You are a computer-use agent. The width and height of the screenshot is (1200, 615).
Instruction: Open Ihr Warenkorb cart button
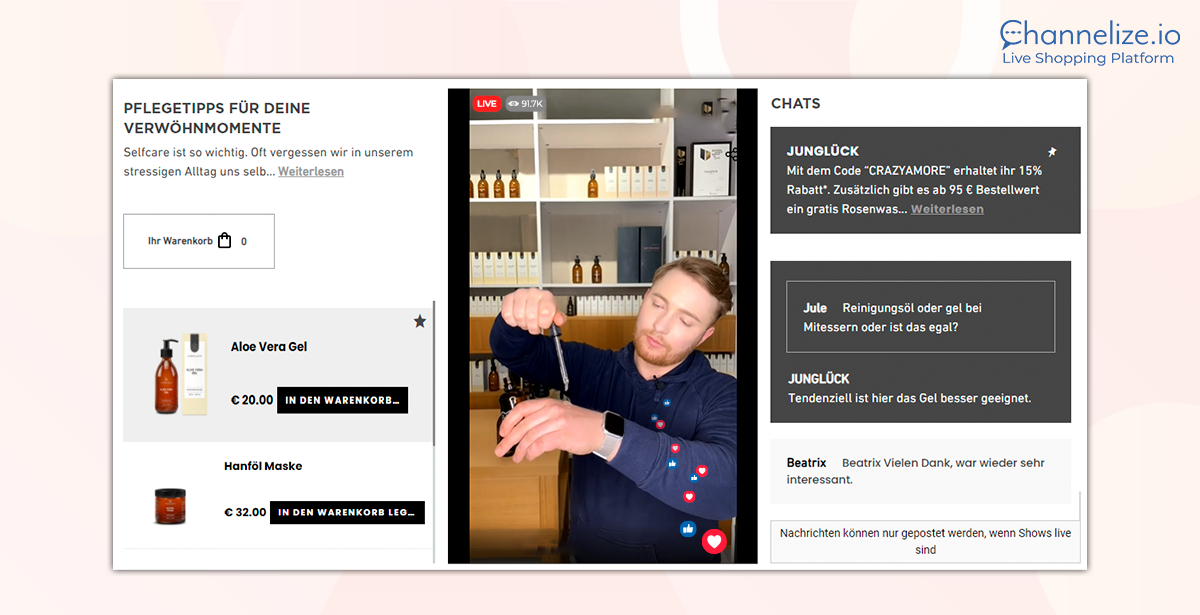click(199, 241)
